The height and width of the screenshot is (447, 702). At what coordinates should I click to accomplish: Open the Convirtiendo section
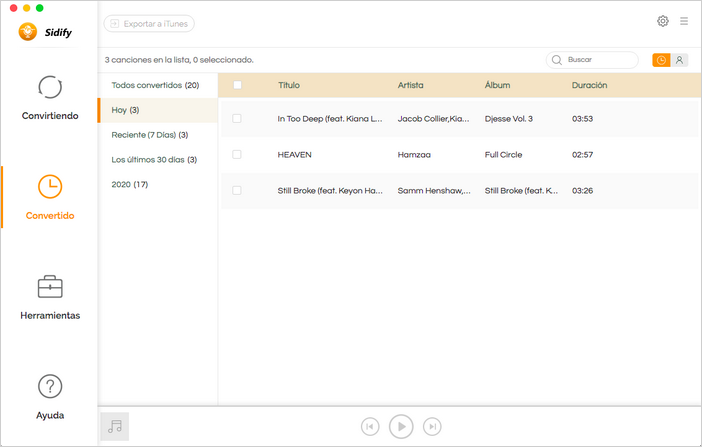coord(50,98)
